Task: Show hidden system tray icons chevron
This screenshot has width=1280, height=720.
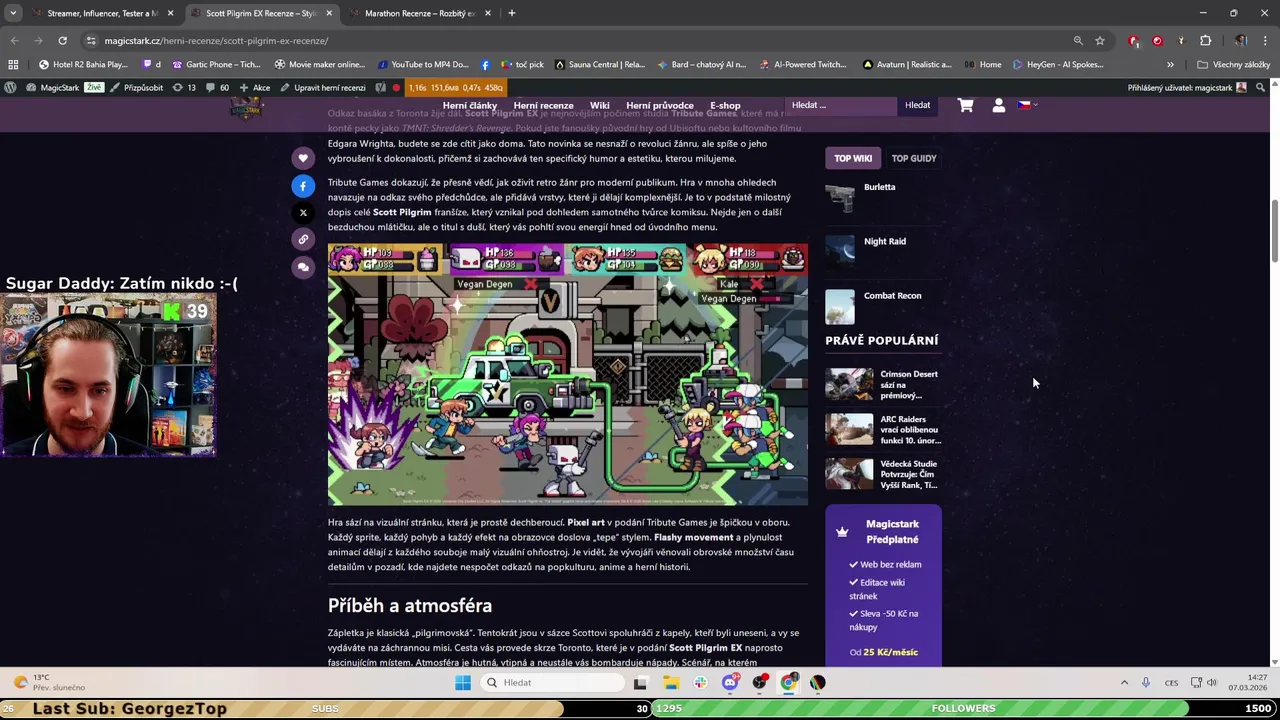Action: (x=1124, y=683)
